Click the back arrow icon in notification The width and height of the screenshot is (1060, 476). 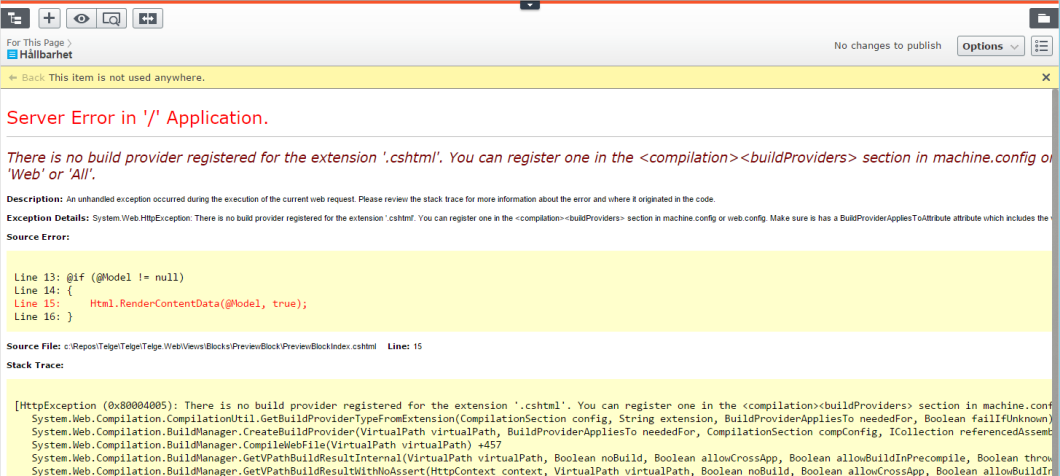pos(13,77)
